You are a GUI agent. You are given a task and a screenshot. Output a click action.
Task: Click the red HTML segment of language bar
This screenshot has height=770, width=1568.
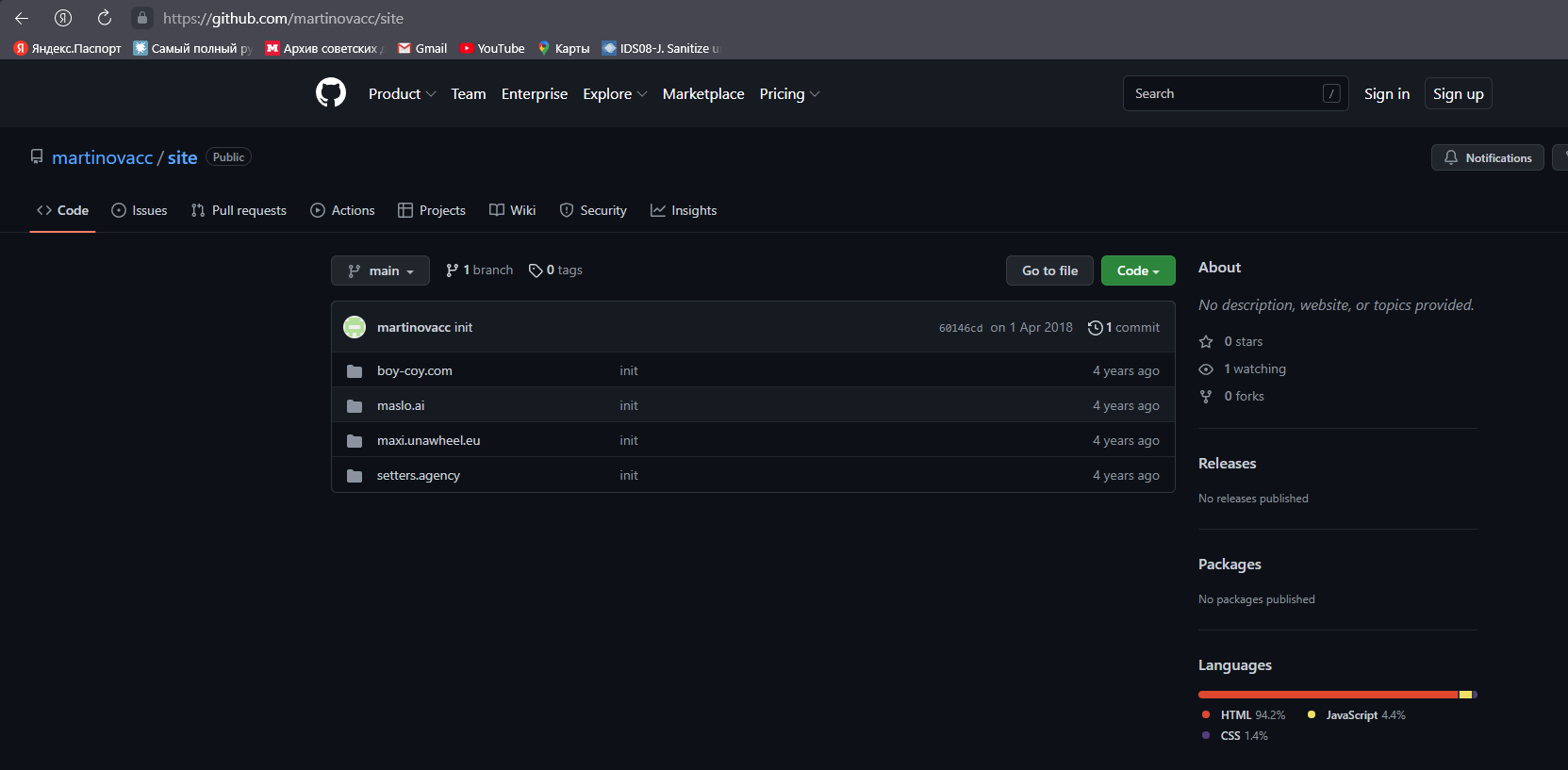[1328, 695]
